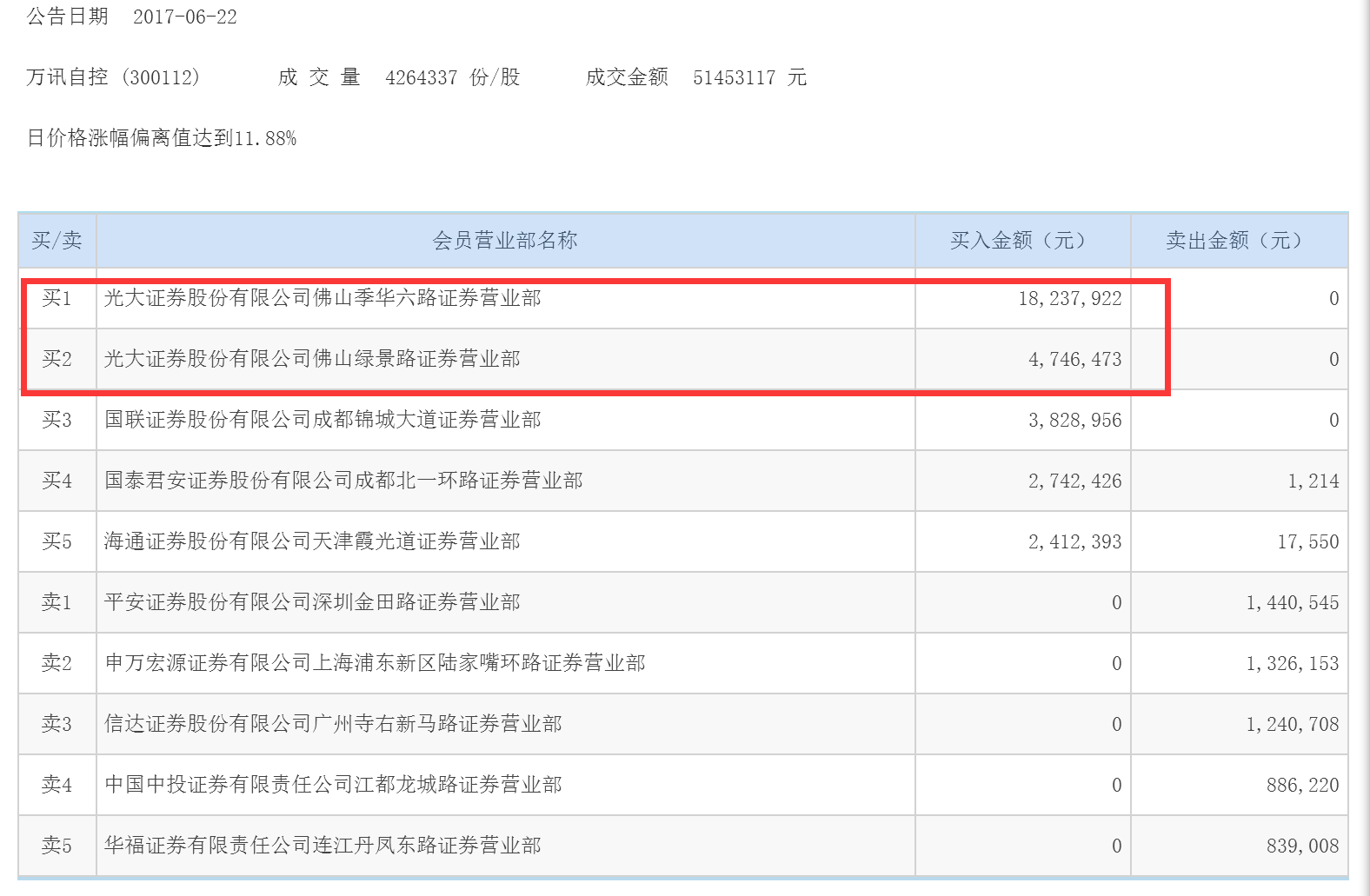Click the buy amount 18,237,922
The width and height of the screenshot is (1370, 896).
click(x=1070, y=299)
